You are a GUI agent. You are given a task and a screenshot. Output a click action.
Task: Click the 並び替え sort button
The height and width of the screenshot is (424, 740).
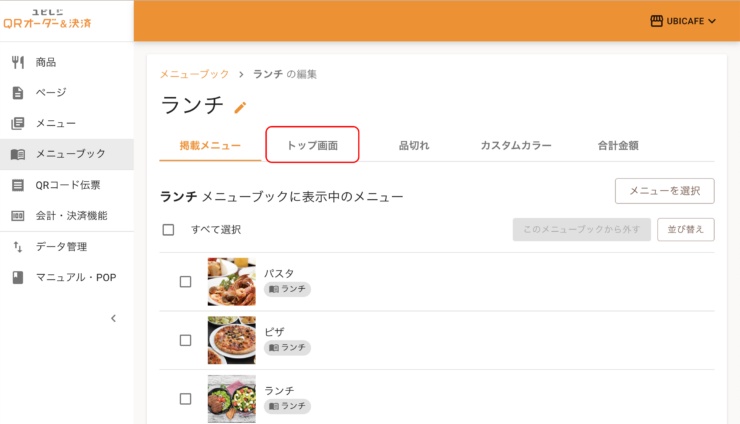[x=686, y=229]
